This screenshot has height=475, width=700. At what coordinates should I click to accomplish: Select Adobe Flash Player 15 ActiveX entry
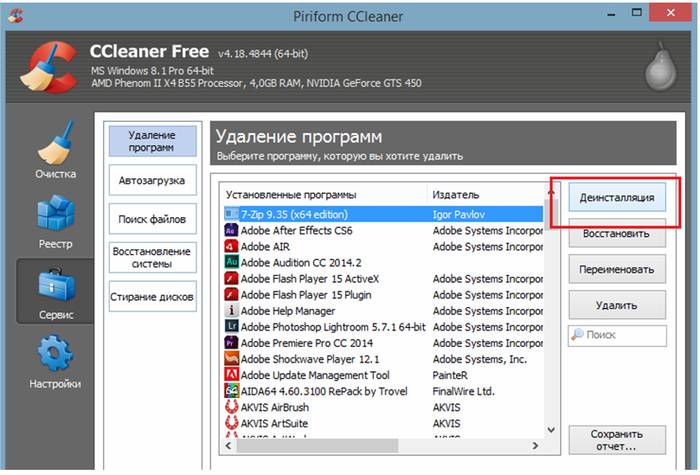pos(383,278)
